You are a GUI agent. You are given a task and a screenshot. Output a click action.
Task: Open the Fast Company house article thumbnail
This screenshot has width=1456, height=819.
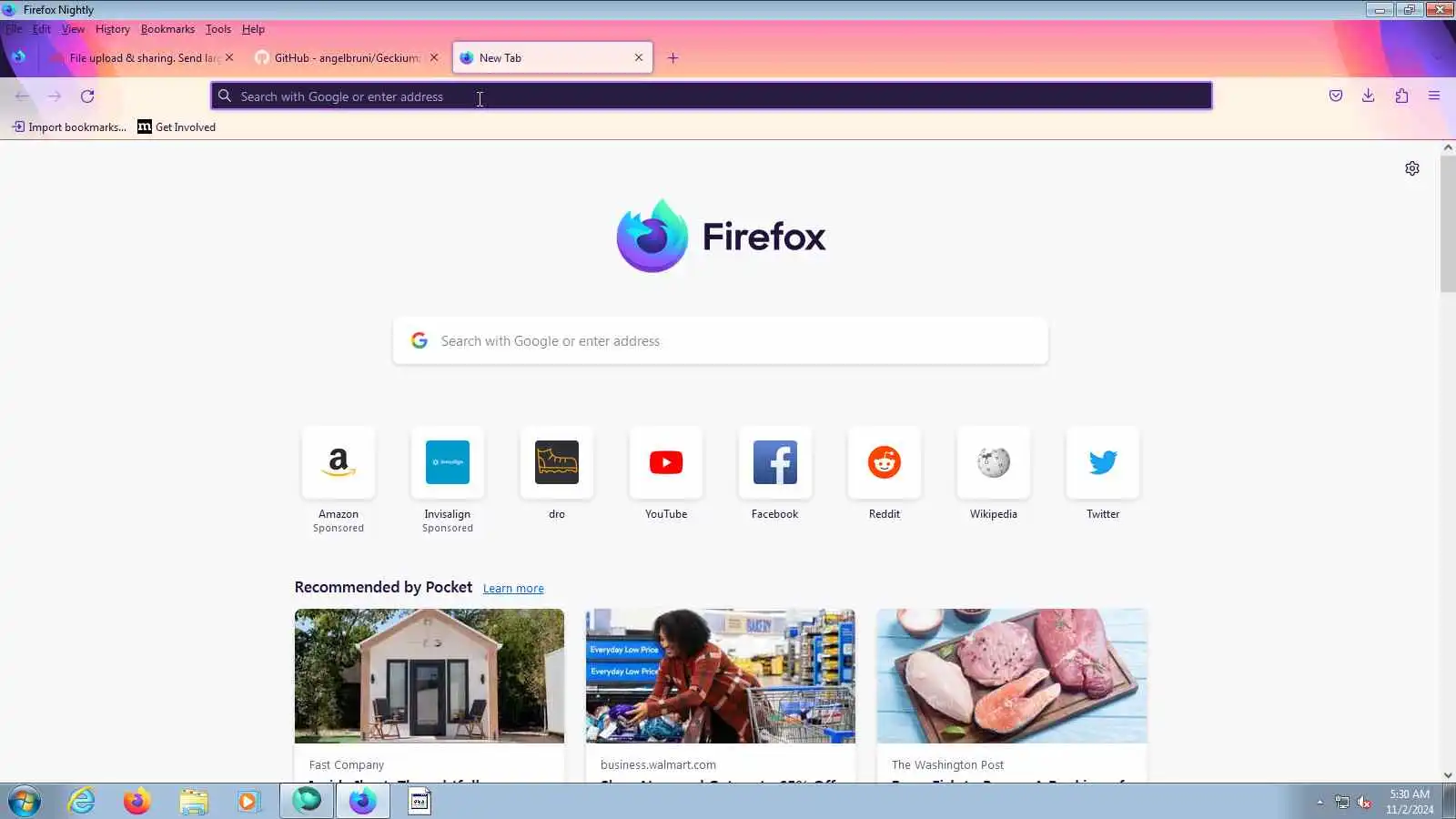[x=430, y=676]
